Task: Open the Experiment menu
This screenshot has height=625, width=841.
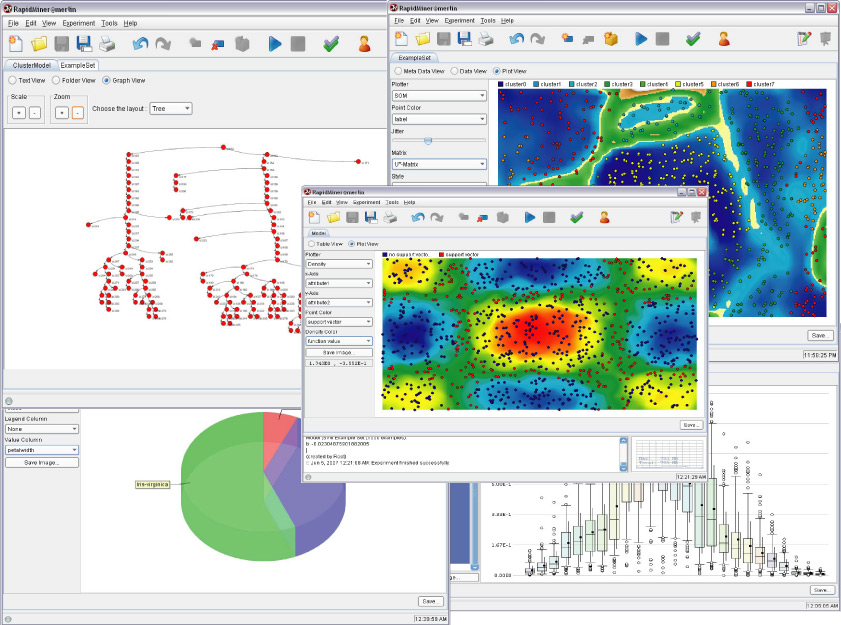Action: (365, 201)
